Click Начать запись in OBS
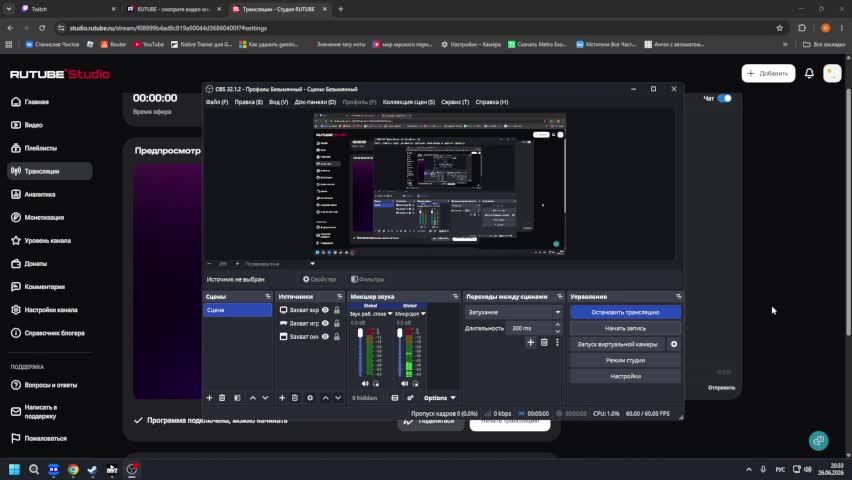The image size is (852, 480). click(x=625, y=328)
